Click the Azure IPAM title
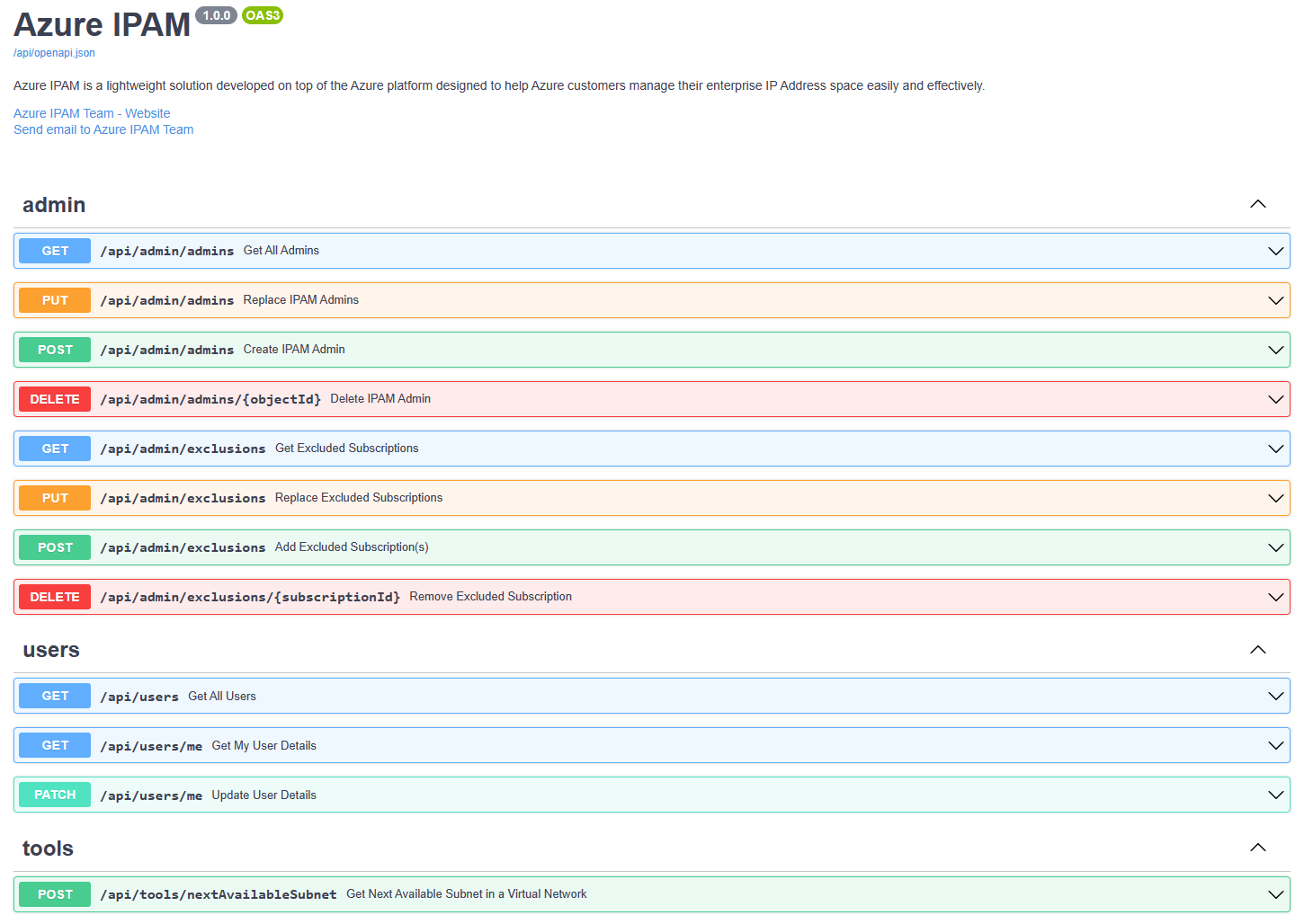This screenshot has width=1304, height=924. tap(102, 25)
